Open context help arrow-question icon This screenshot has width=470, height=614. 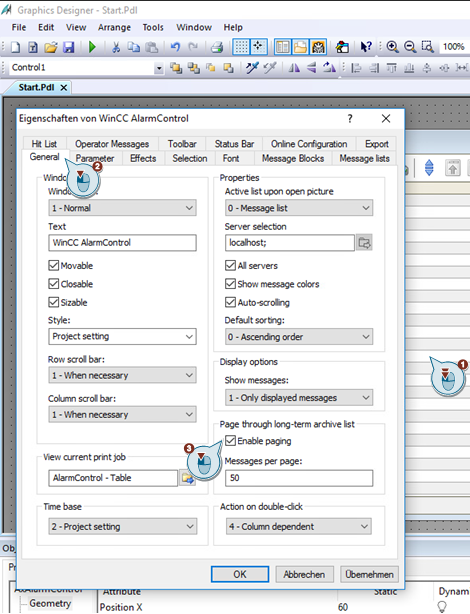[x=366, y=47]
